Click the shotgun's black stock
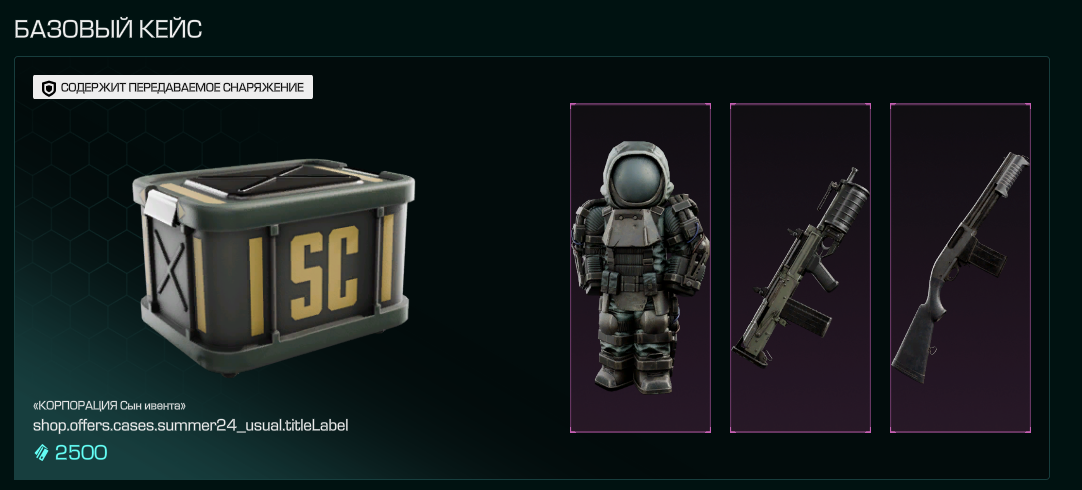The image size is (1082, 490). coord(918,341)
